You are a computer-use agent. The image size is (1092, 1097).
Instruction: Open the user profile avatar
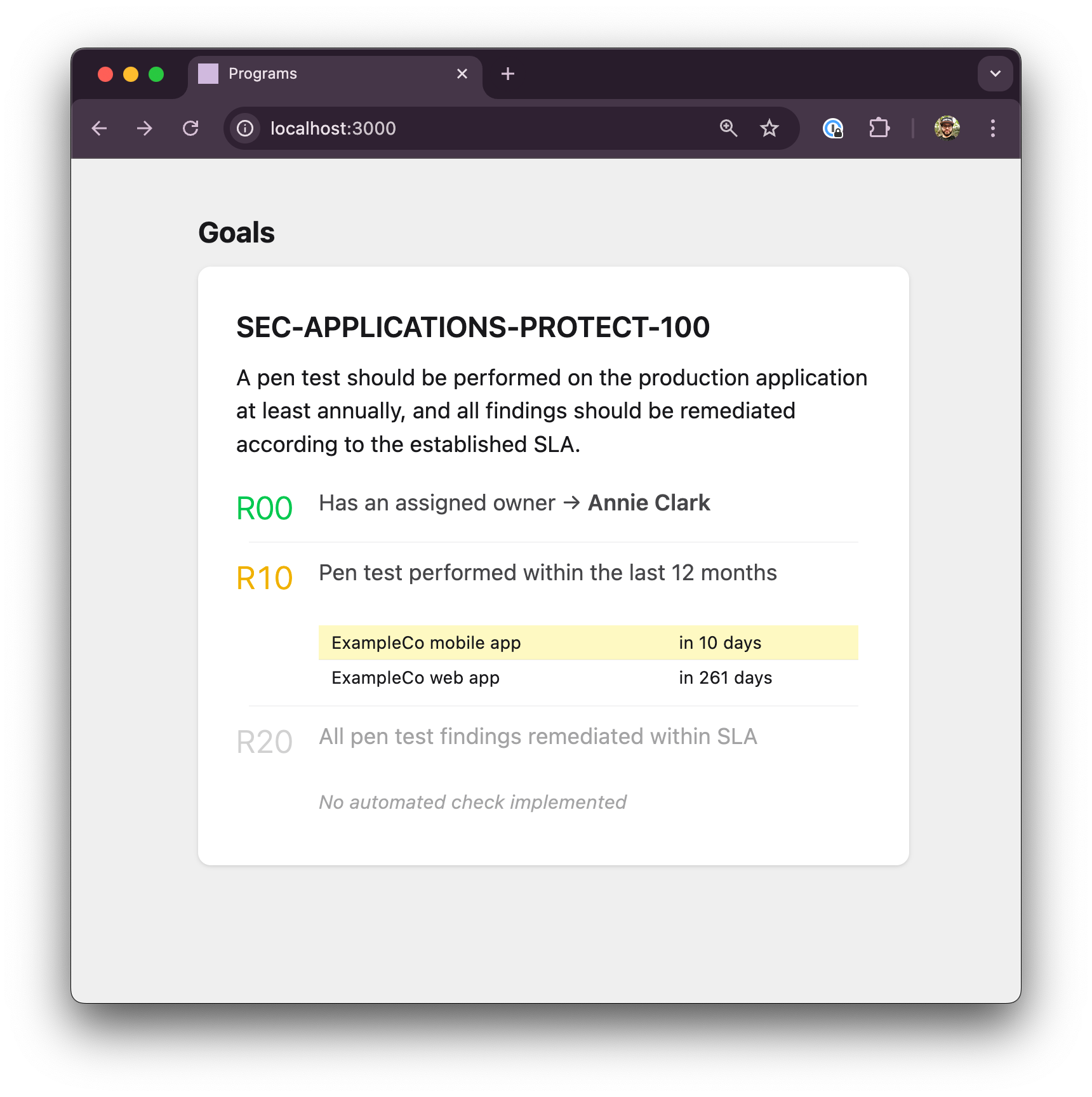tap(947, 128)
